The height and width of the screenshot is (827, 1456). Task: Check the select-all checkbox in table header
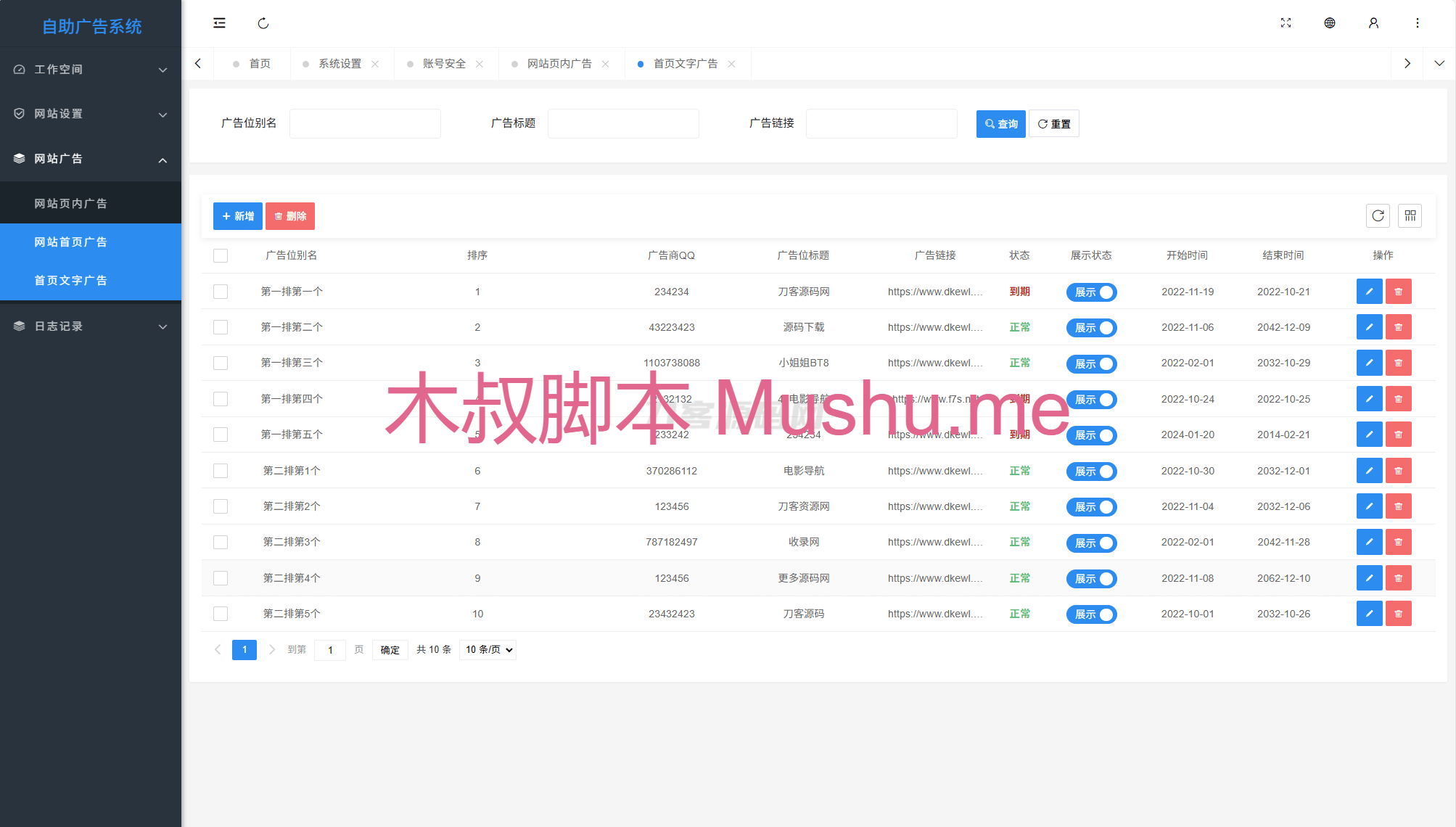[x=221, y=255]
